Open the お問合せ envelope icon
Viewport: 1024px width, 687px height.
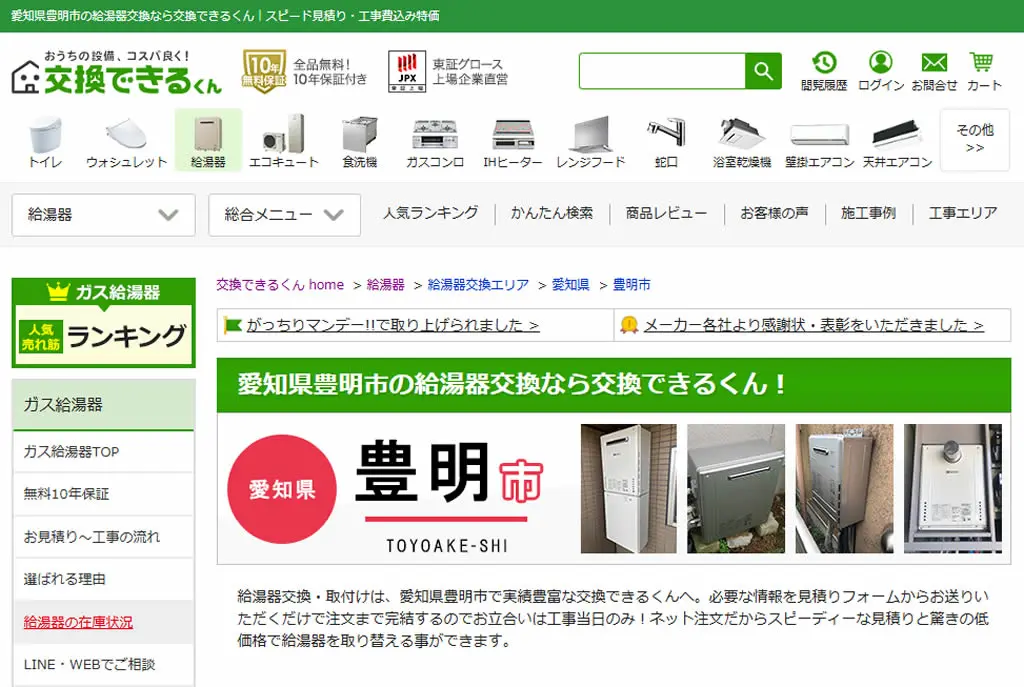click(x=934, y=71)
